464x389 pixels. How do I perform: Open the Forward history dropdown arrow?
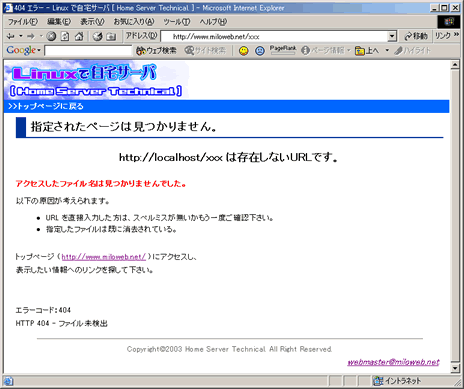[x=41, y=36]
